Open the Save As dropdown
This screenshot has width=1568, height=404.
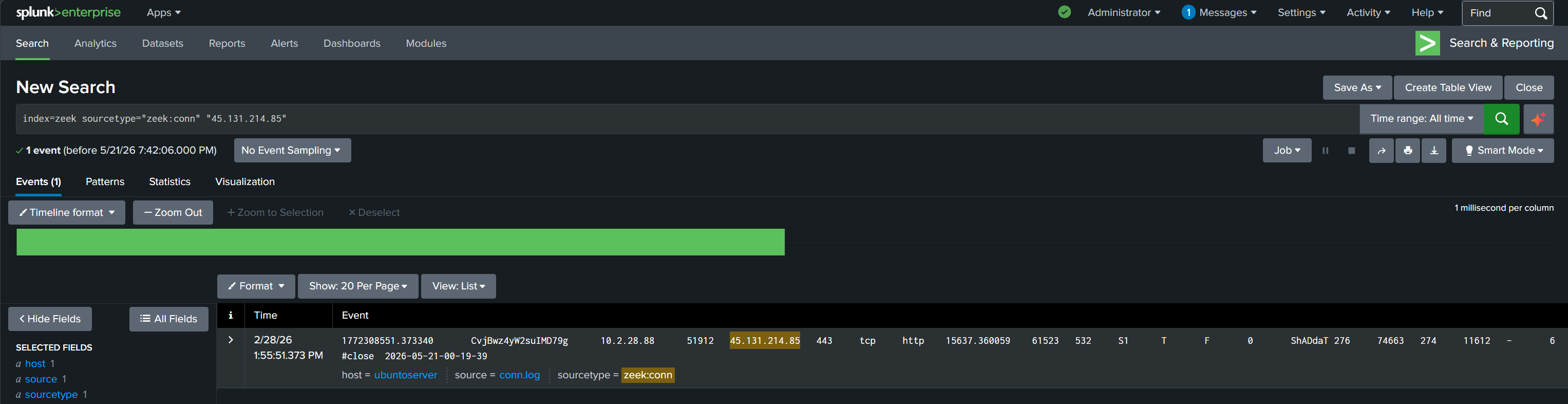point(1357,88)
